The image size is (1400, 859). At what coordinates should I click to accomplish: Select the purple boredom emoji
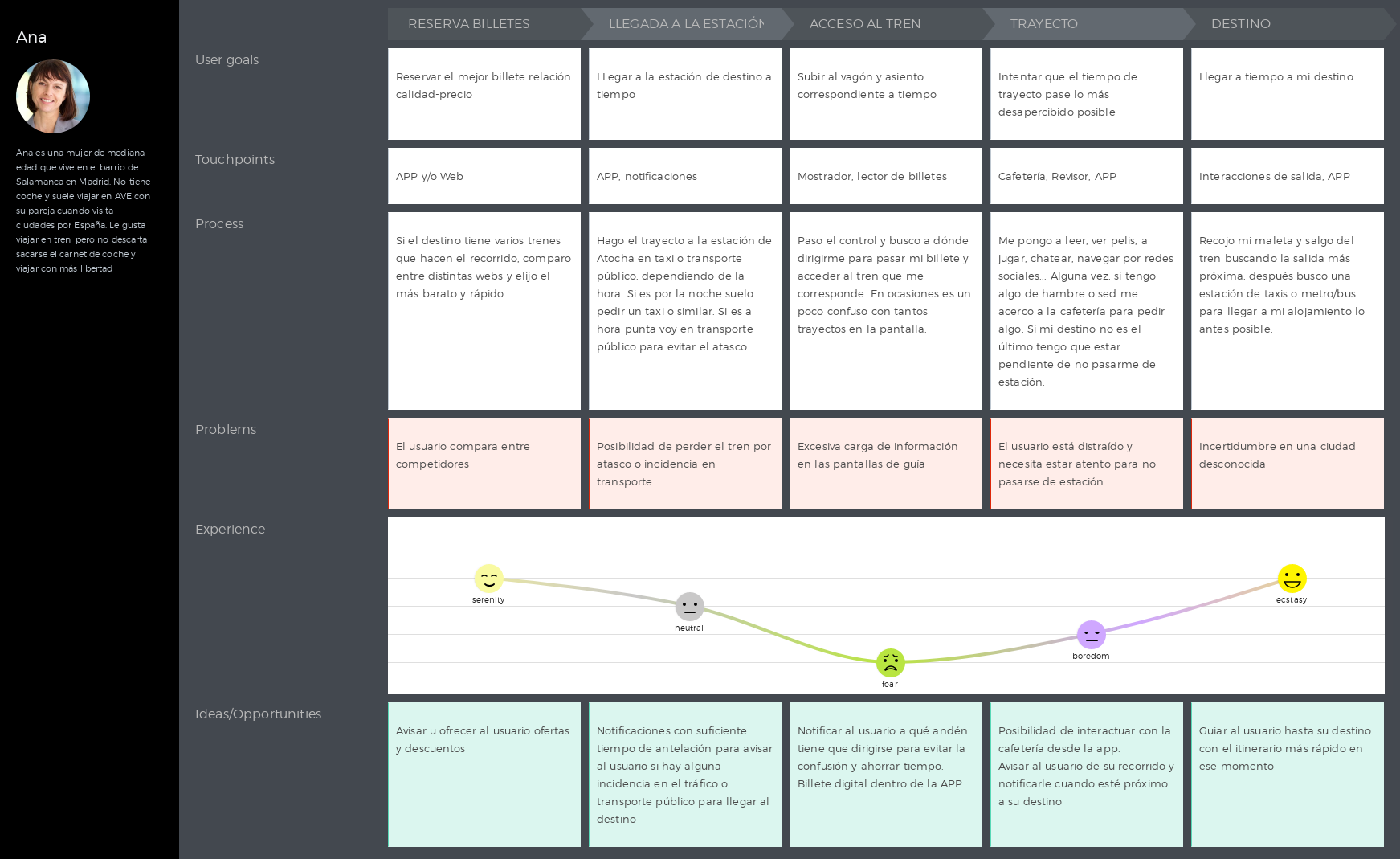coord(1091,635)
